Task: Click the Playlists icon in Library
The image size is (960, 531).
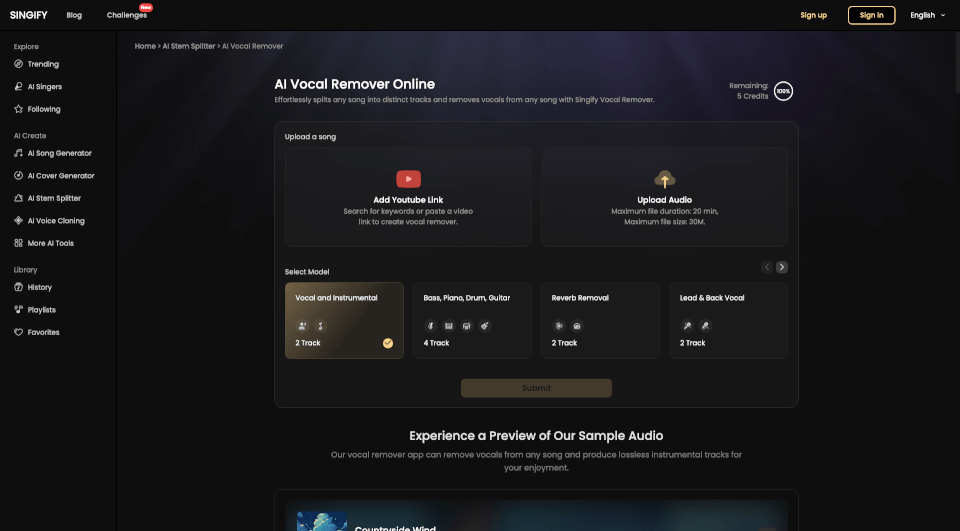Action: [x=18, y=310]
